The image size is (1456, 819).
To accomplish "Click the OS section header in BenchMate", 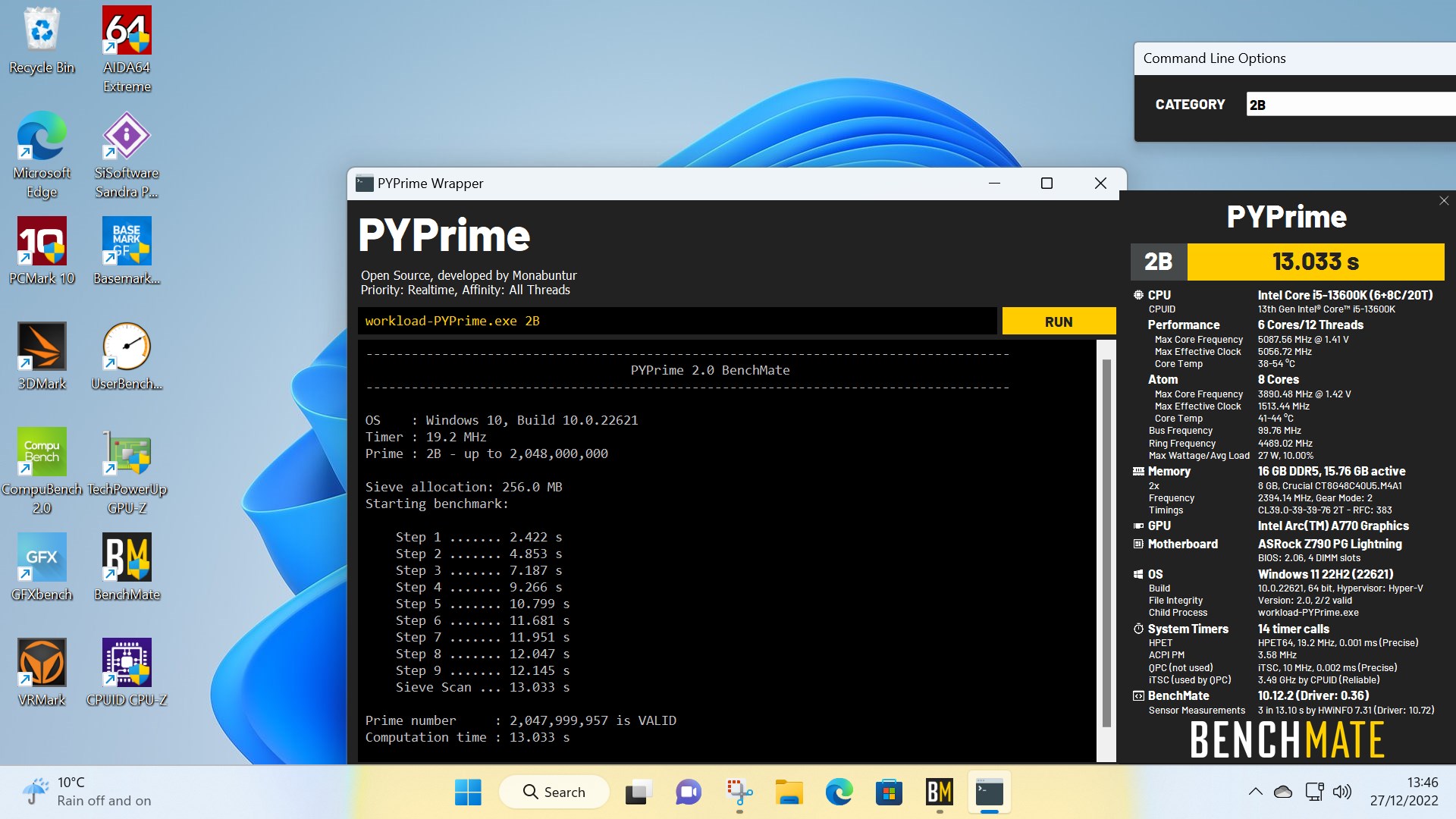I will click(x=1155, y=574).
